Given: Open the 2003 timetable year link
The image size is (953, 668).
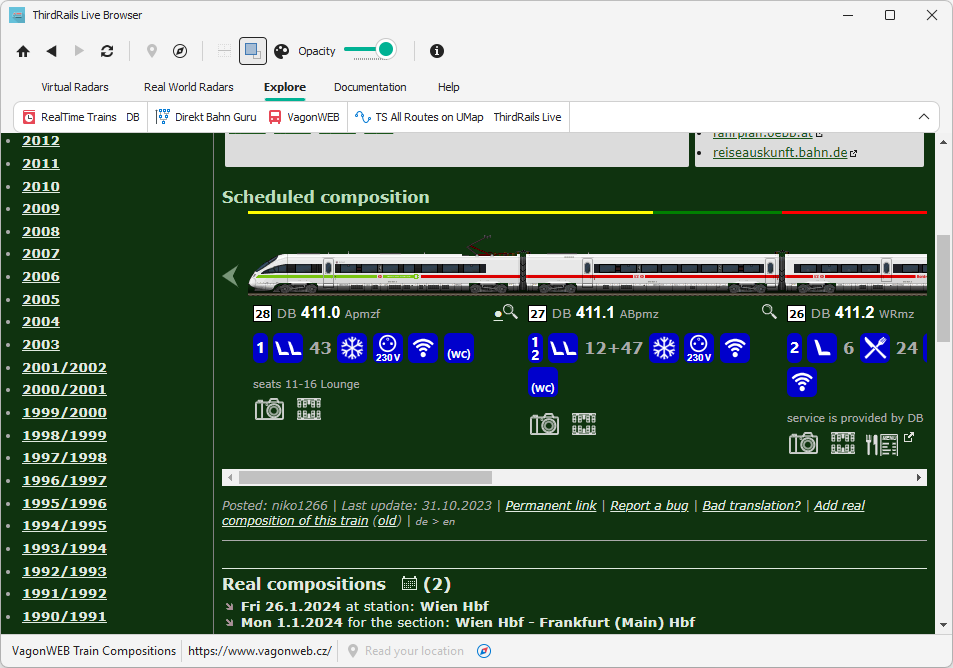Looking at the screenshot, I should (41, 345).
